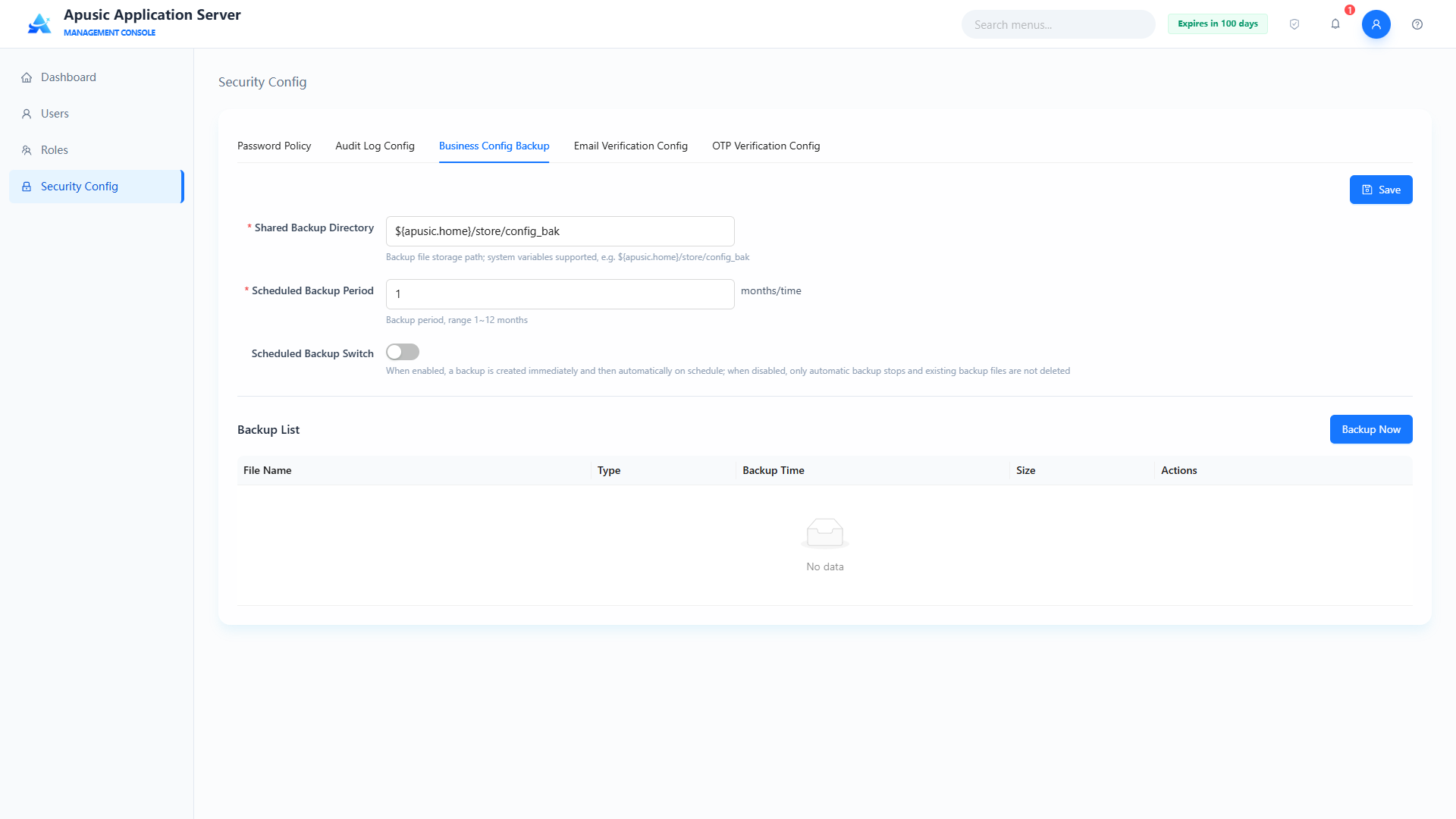
Task: Open Dashboard in the sidebar
Action: pyautogui.click(x=96, y=77)
